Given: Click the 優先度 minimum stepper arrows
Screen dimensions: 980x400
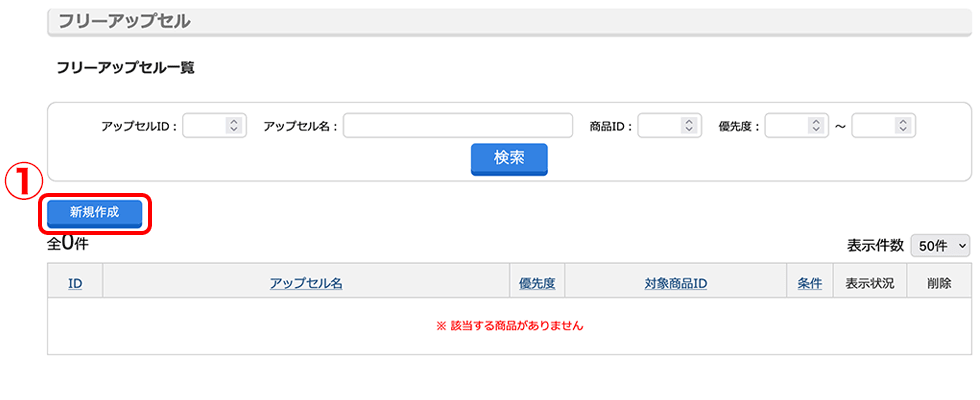Looking at the screenshot, I should (x=816, y=126).
